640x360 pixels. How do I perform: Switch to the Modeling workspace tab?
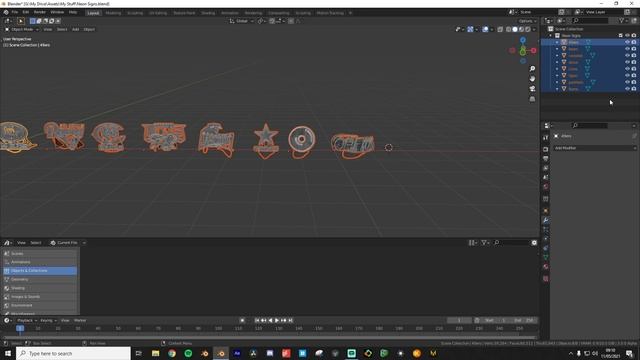113,13
